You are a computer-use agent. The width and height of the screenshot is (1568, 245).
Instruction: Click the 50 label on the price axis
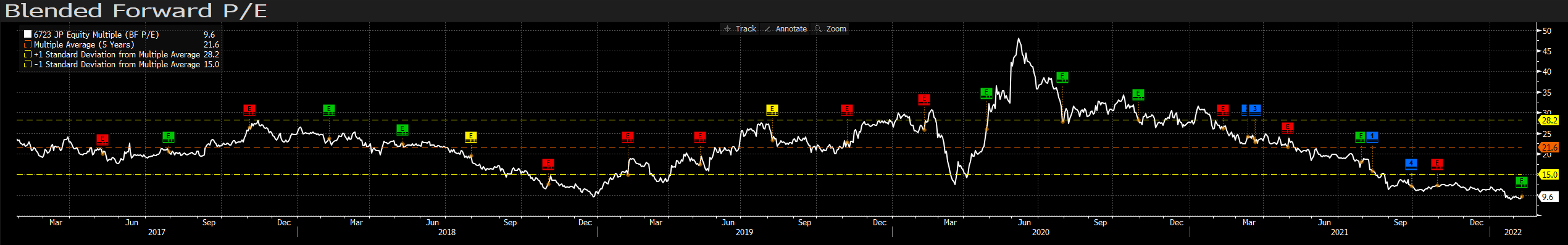[1547, 31]
